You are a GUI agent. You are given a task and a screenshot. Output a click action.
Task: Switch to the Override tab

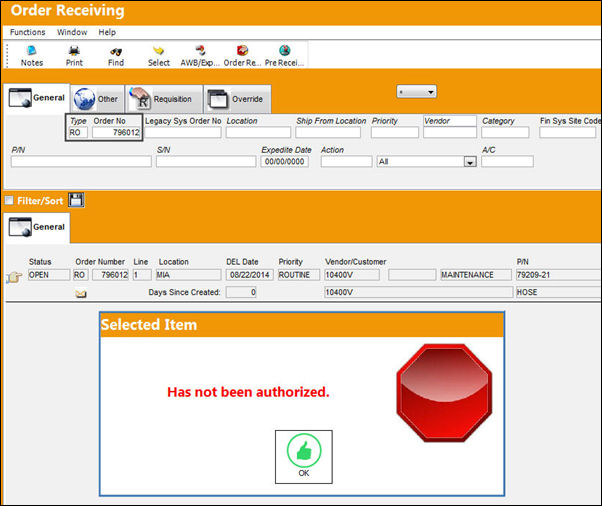(x=237, y=99)
